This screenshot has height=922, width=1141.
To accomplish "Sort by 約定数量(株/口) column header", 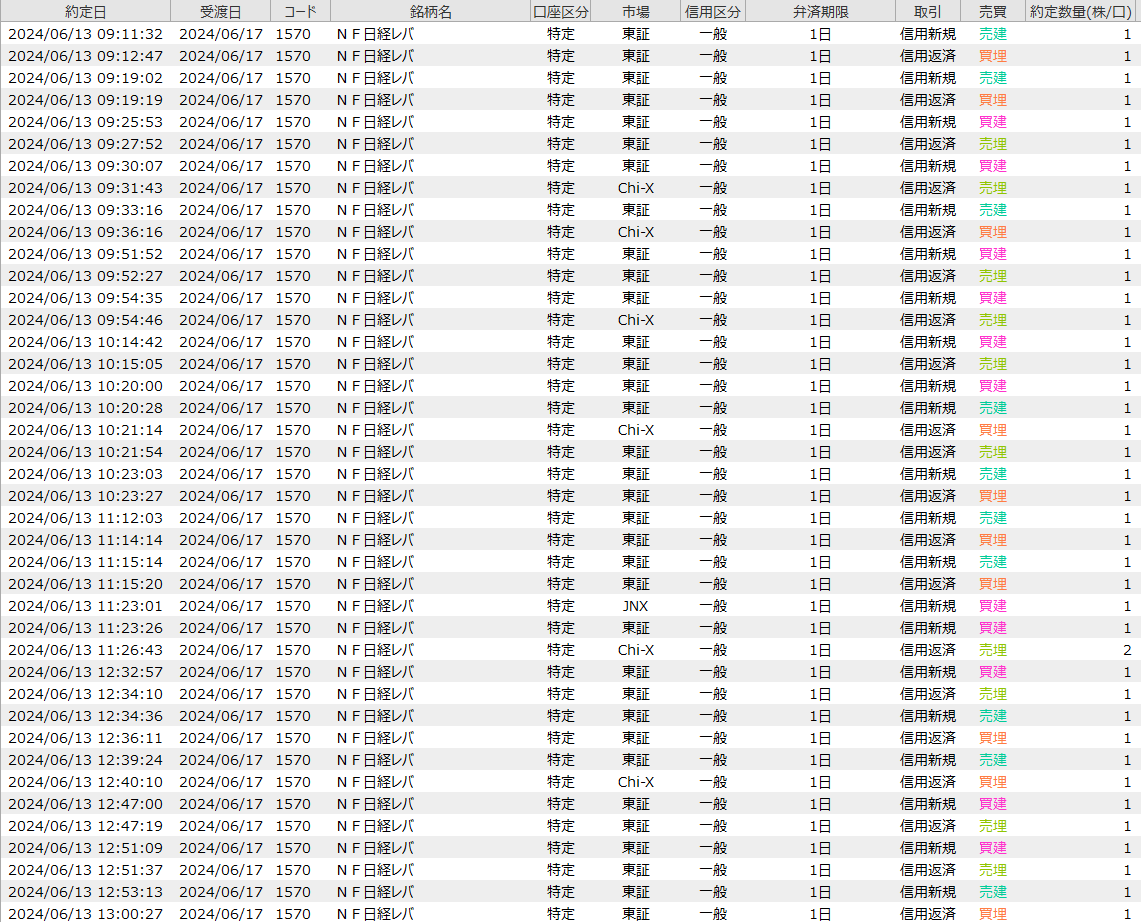I will (1083, 11).
